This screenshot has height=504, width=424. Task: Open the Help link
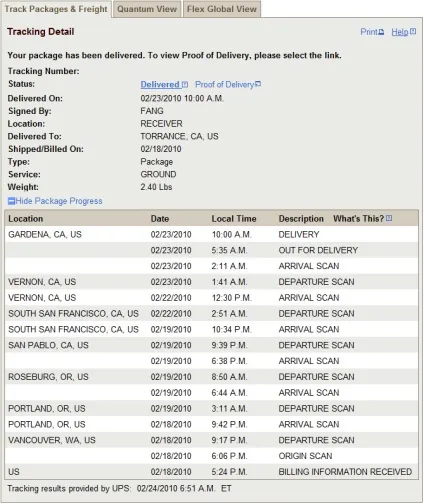400,32
